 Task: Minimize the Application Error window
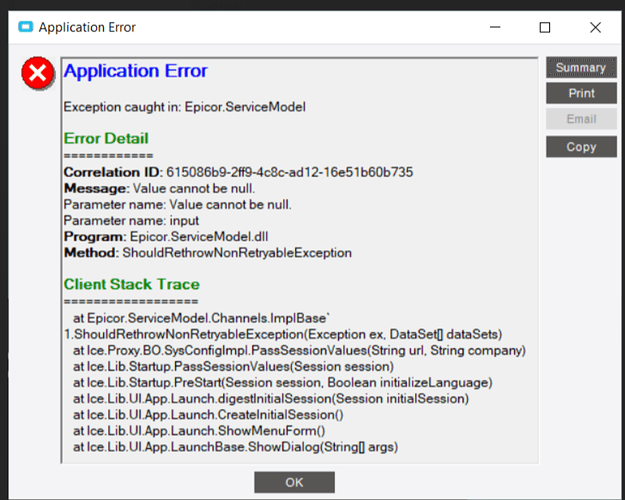pyautogui.click(x=495, y=27)
